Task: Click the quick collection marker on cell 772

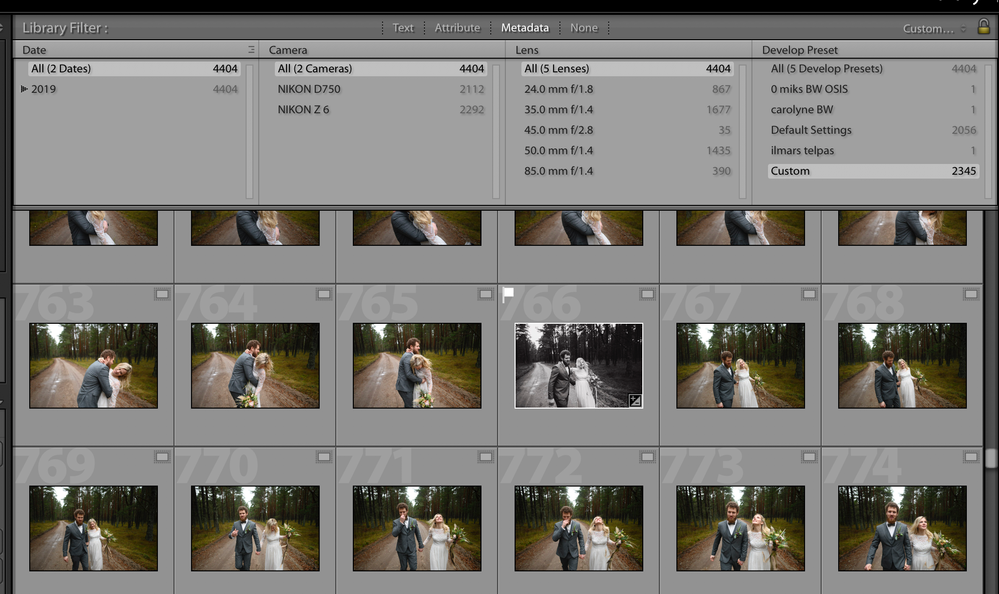Action: [647, 456]
